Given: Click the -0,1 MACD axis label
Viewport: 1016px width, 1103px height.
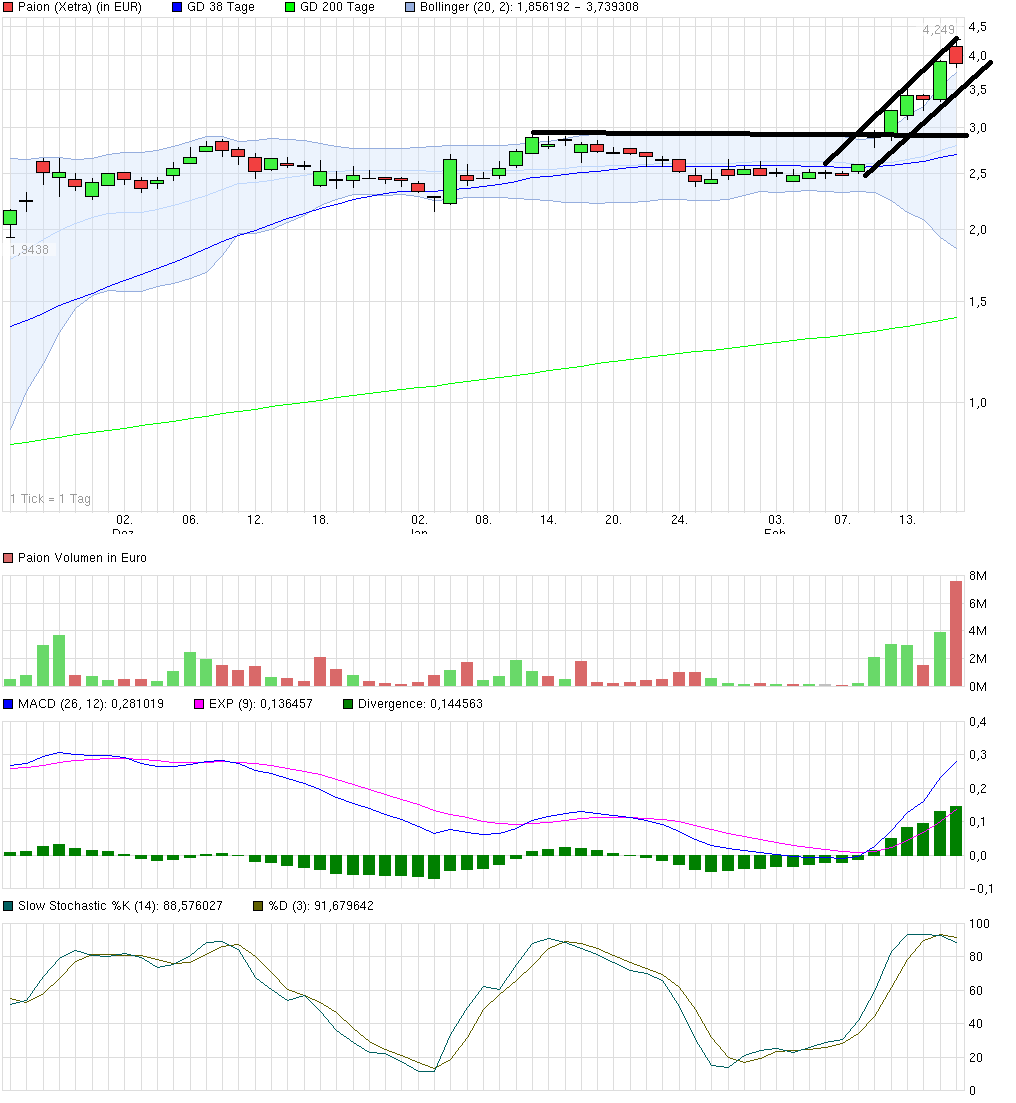Looking at the screenshot, I should click(x=981, y=888).
